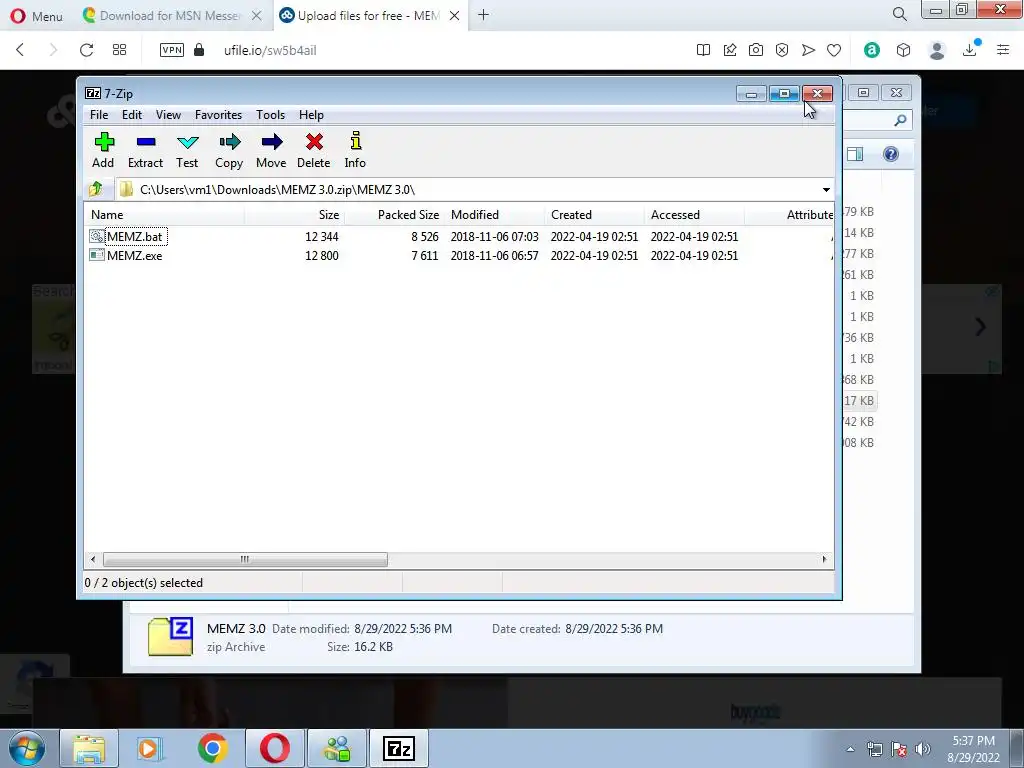This screenshot has width=1024, height=768.
Task: Open the Favorites menu
Action: click(x=218, y=115)
